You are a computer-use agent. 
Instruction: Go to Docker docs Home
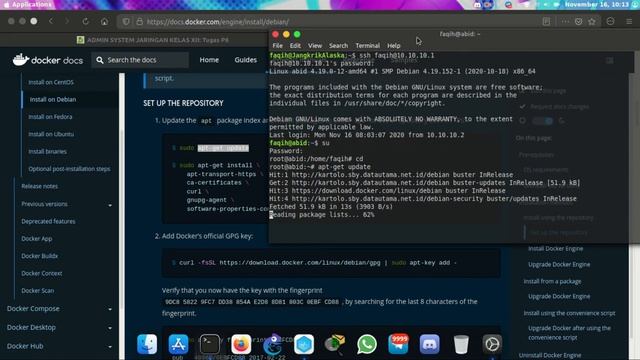point(209,60)
